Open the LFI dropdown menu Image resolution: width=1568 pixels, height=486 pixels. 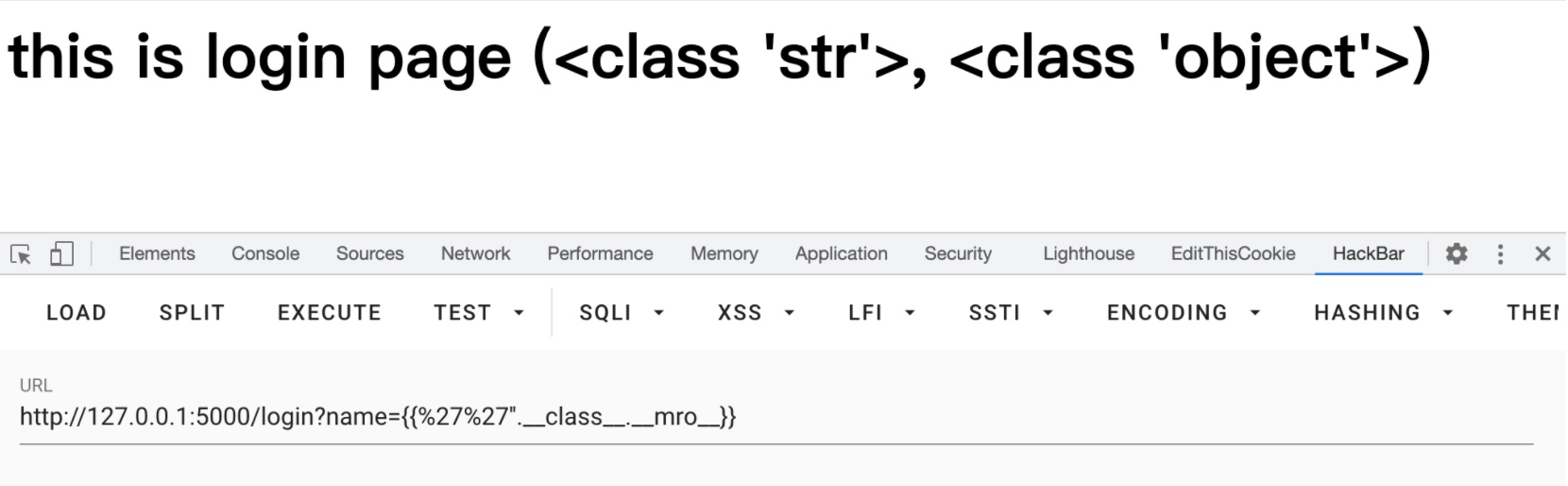(x=881, y=313)
